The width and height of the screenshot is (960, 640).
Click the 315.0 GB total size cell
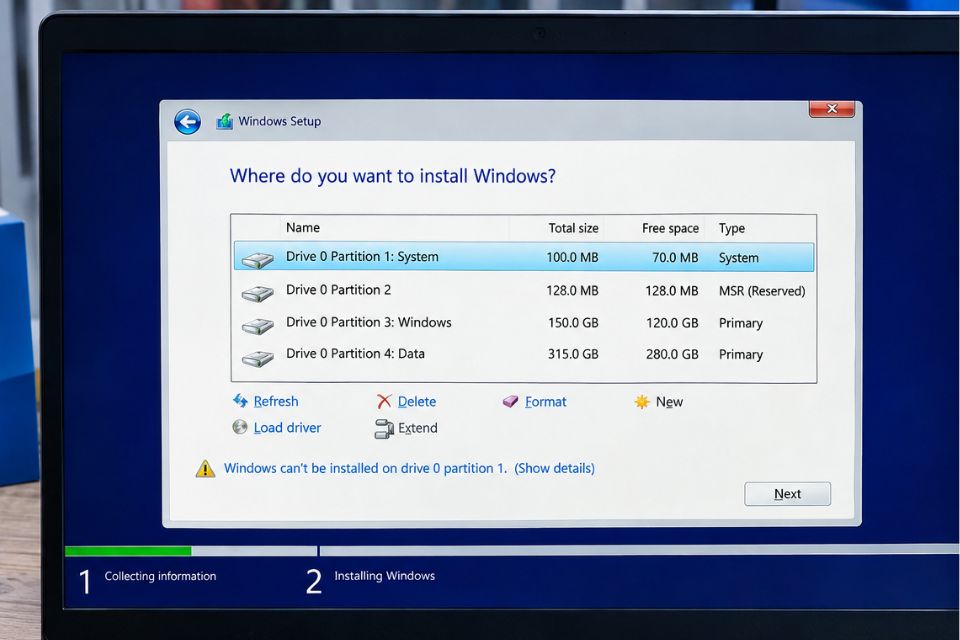coord(573,354)
